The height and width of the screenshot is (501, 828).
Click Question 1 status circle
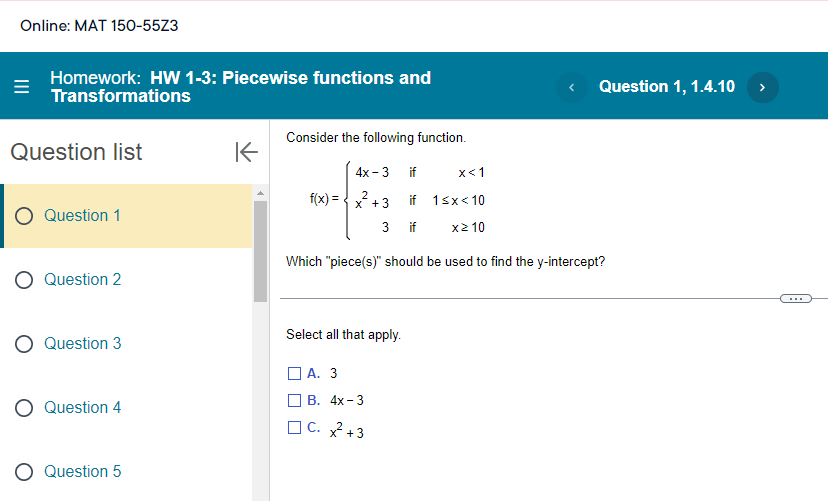click(24, 216)
